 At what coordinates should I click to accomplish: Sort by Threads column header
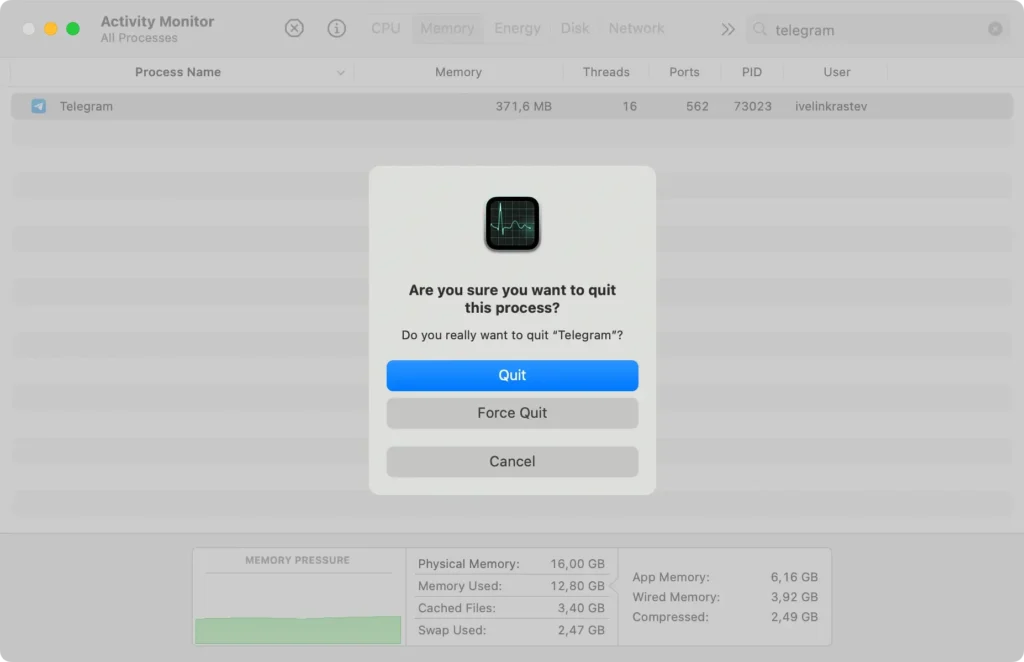coord(606,72)
